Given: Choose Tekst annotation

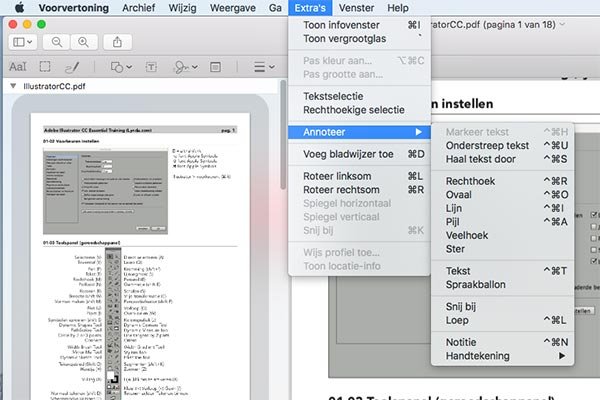Looking at the screenshot, I should click(x=502, y=271).
